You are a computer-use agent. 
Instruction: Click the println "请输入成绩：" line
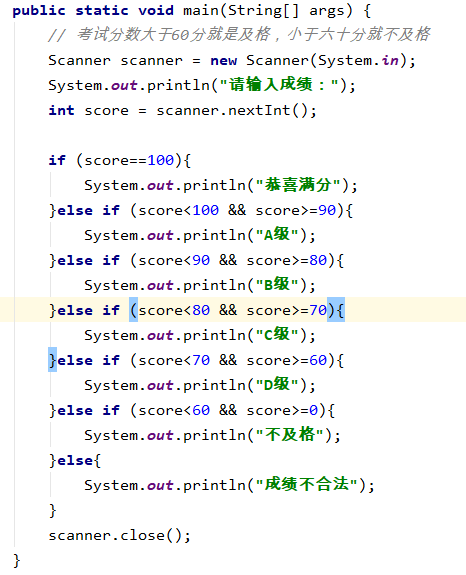pos(202,85)
